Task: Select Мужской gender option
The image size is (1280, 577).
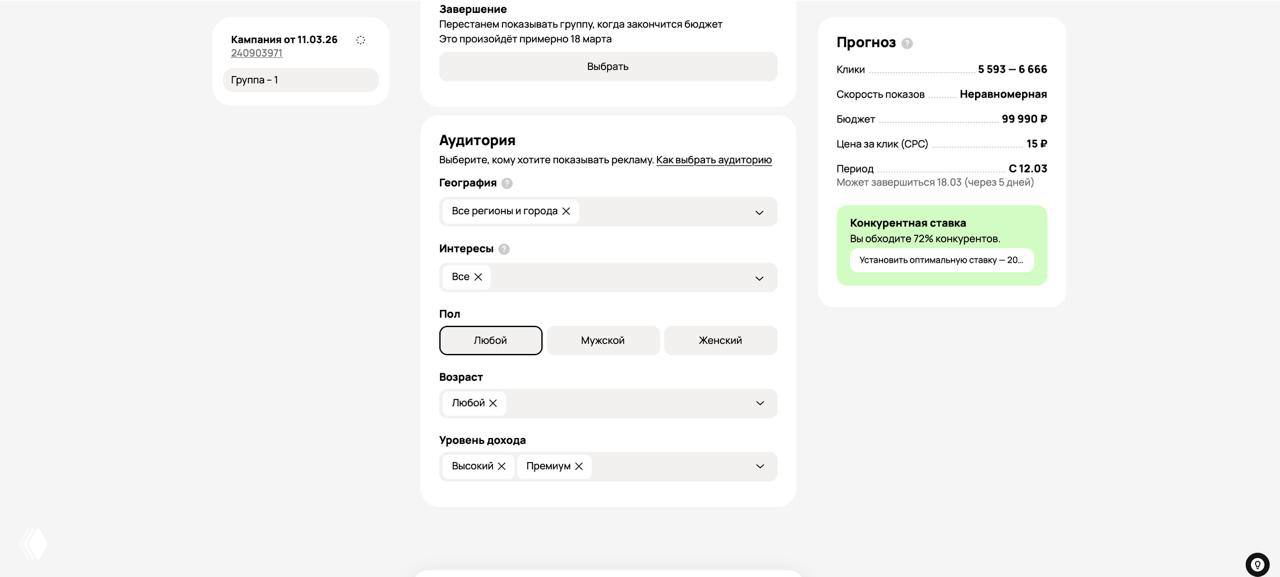Action: click(602, 340)
